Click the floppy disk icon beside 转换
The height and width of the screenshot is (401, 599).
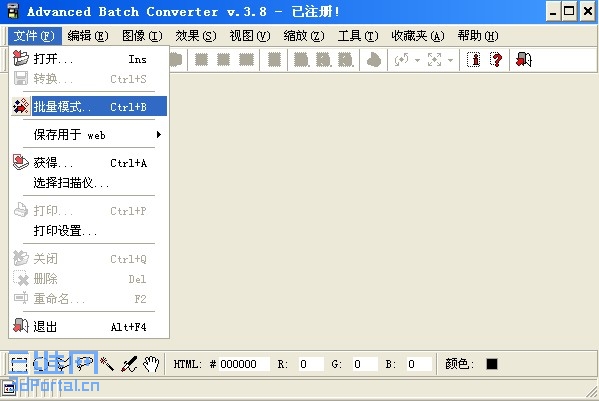pos(21,78)
